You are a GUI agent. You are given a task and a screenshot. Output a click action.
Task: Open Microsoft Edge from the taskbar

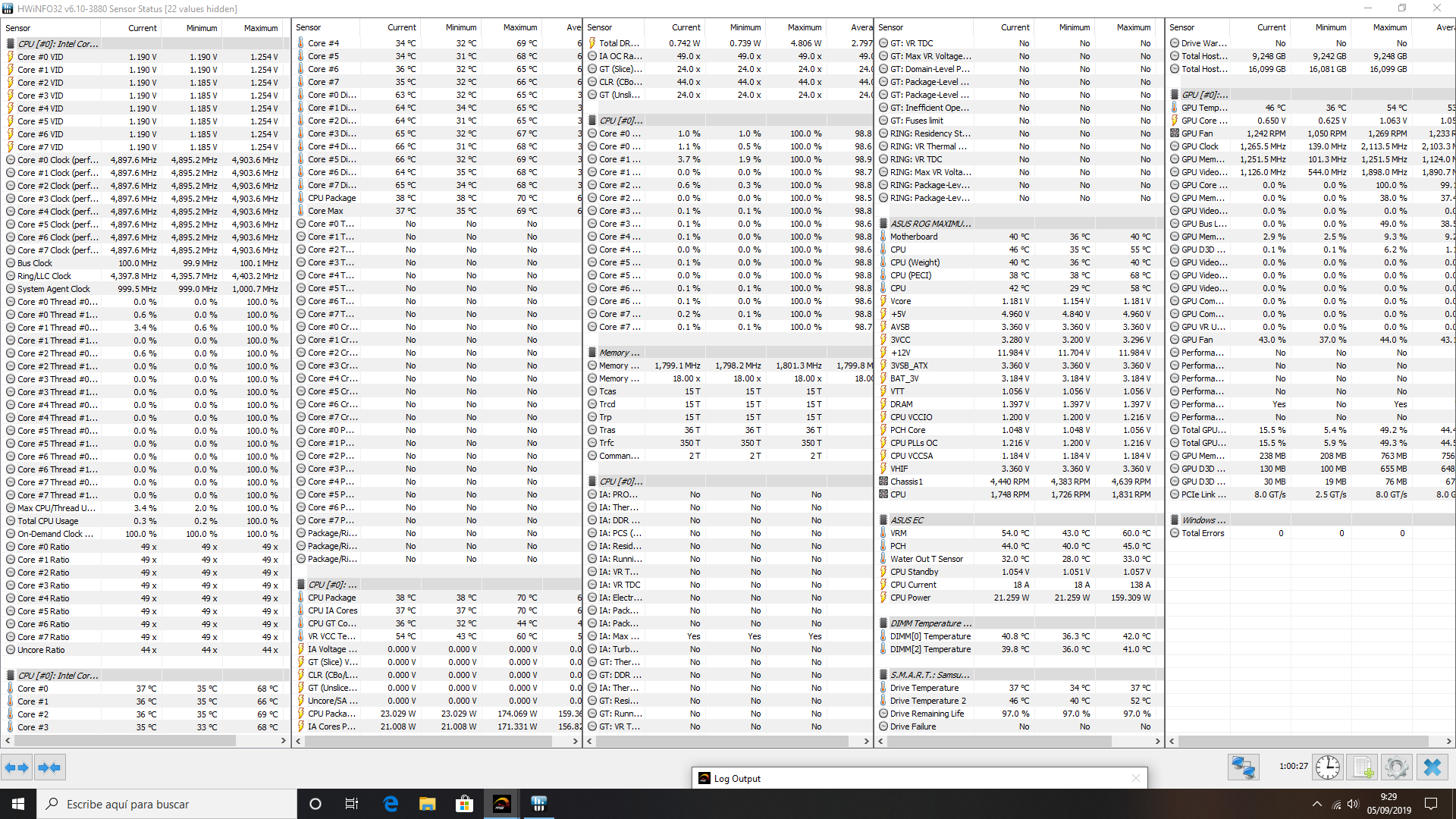(391, 804)
